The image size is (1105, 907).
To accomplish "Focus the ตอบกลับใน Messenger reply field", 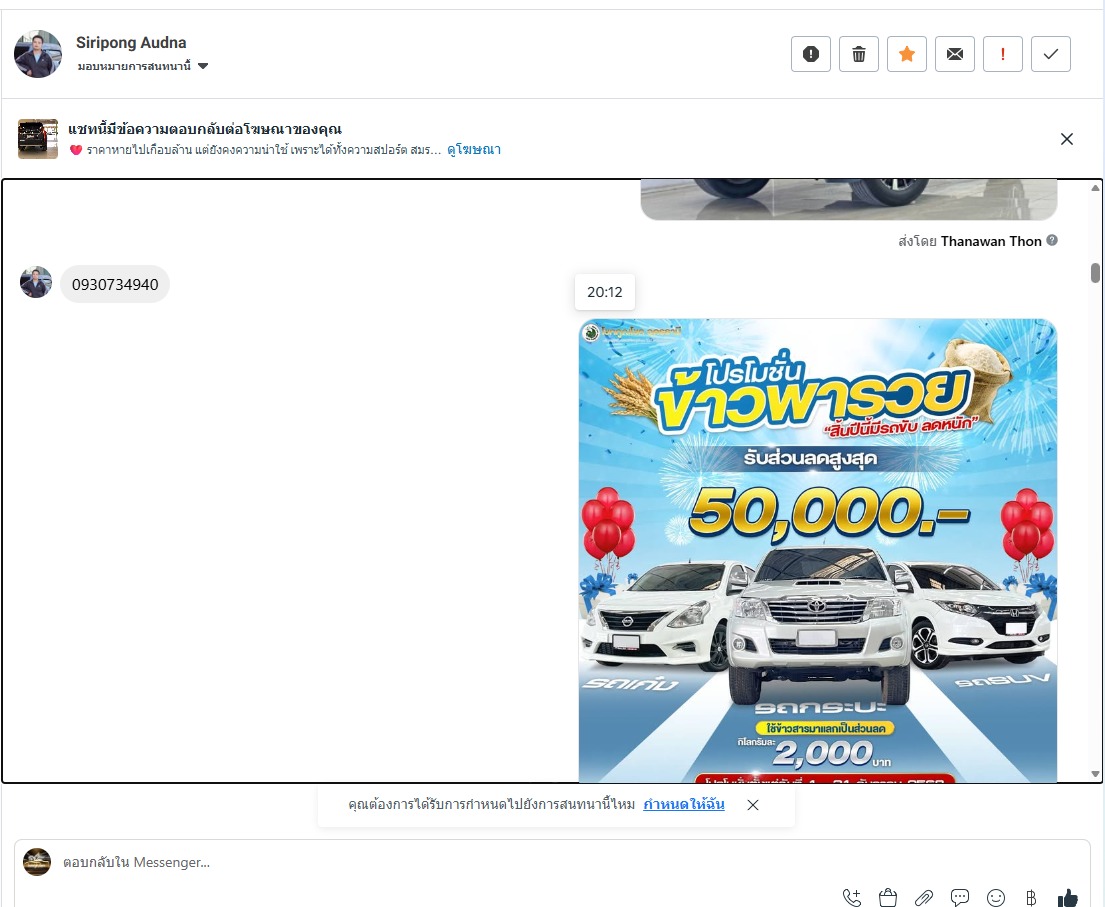I will tap(552, 862).
